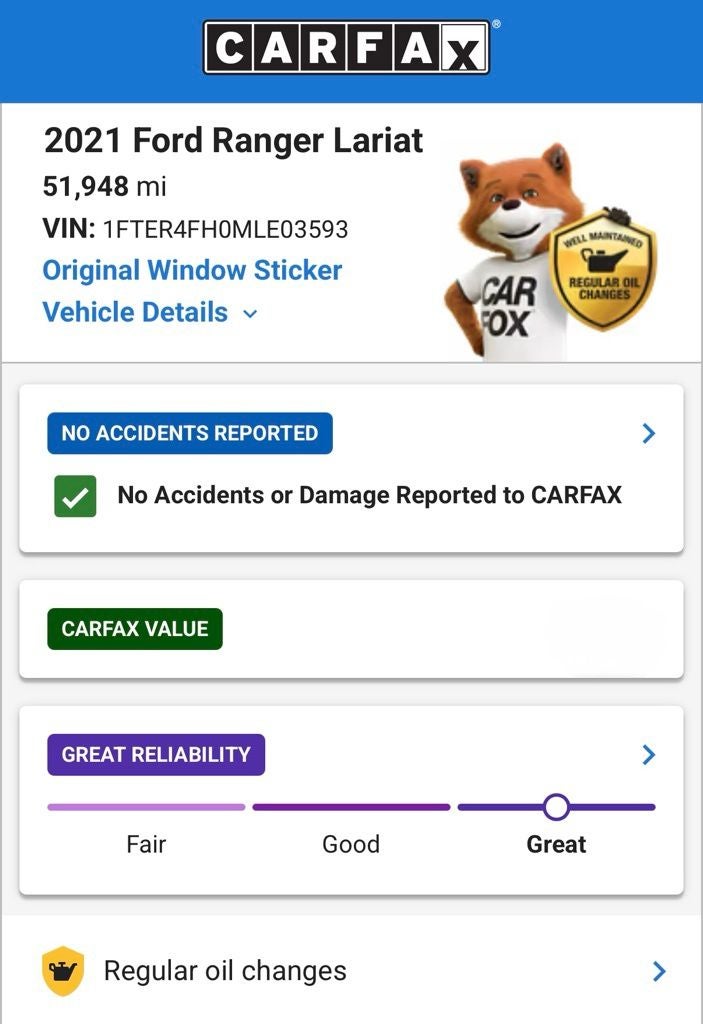Open Original Window Sticker link
Image resolution: width=703 pixels, height=1024 pixels.
pos(192,270)
